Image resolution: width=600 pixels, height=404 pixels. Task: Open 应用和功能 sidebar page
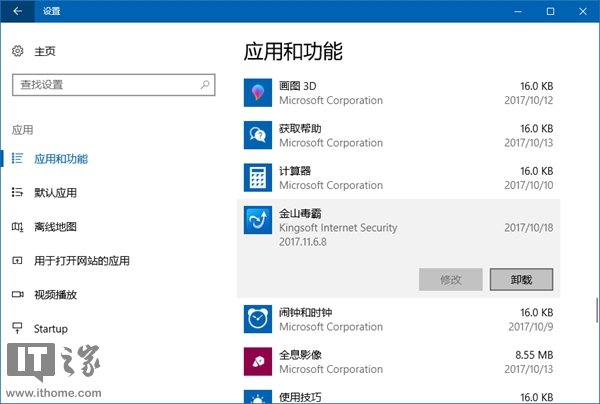(61, 159)
